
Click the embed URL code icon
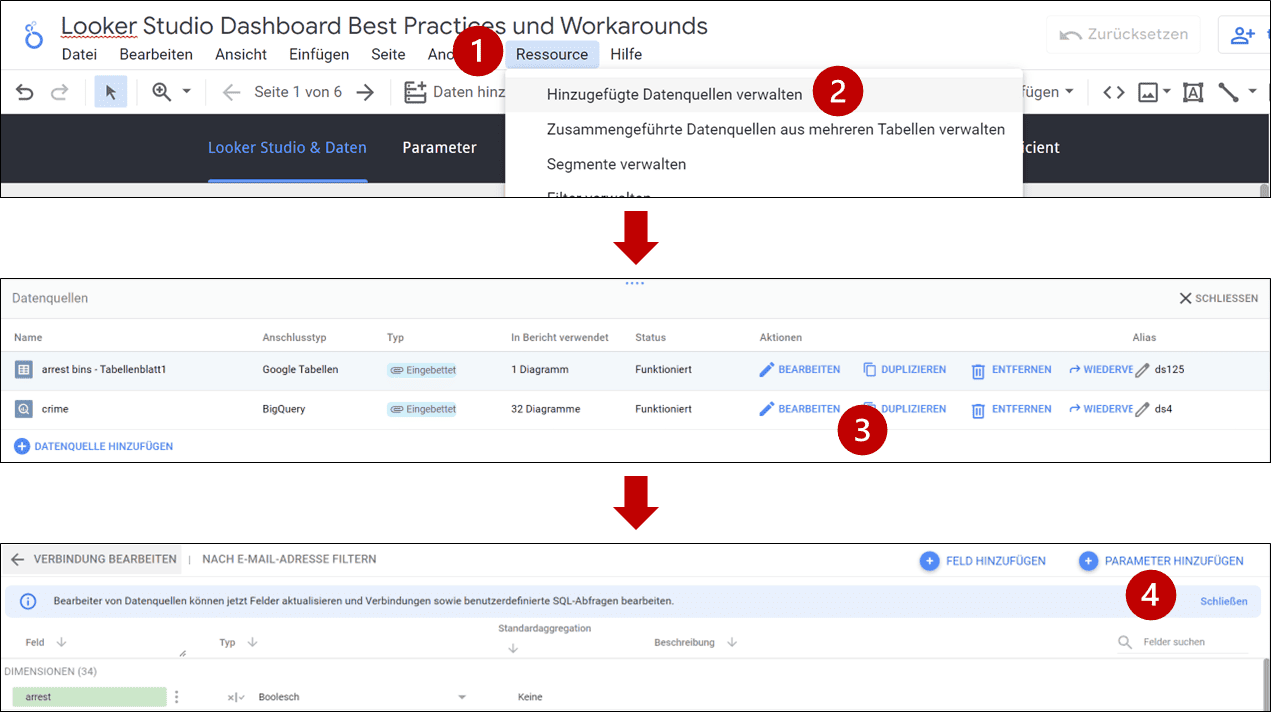1113,92
